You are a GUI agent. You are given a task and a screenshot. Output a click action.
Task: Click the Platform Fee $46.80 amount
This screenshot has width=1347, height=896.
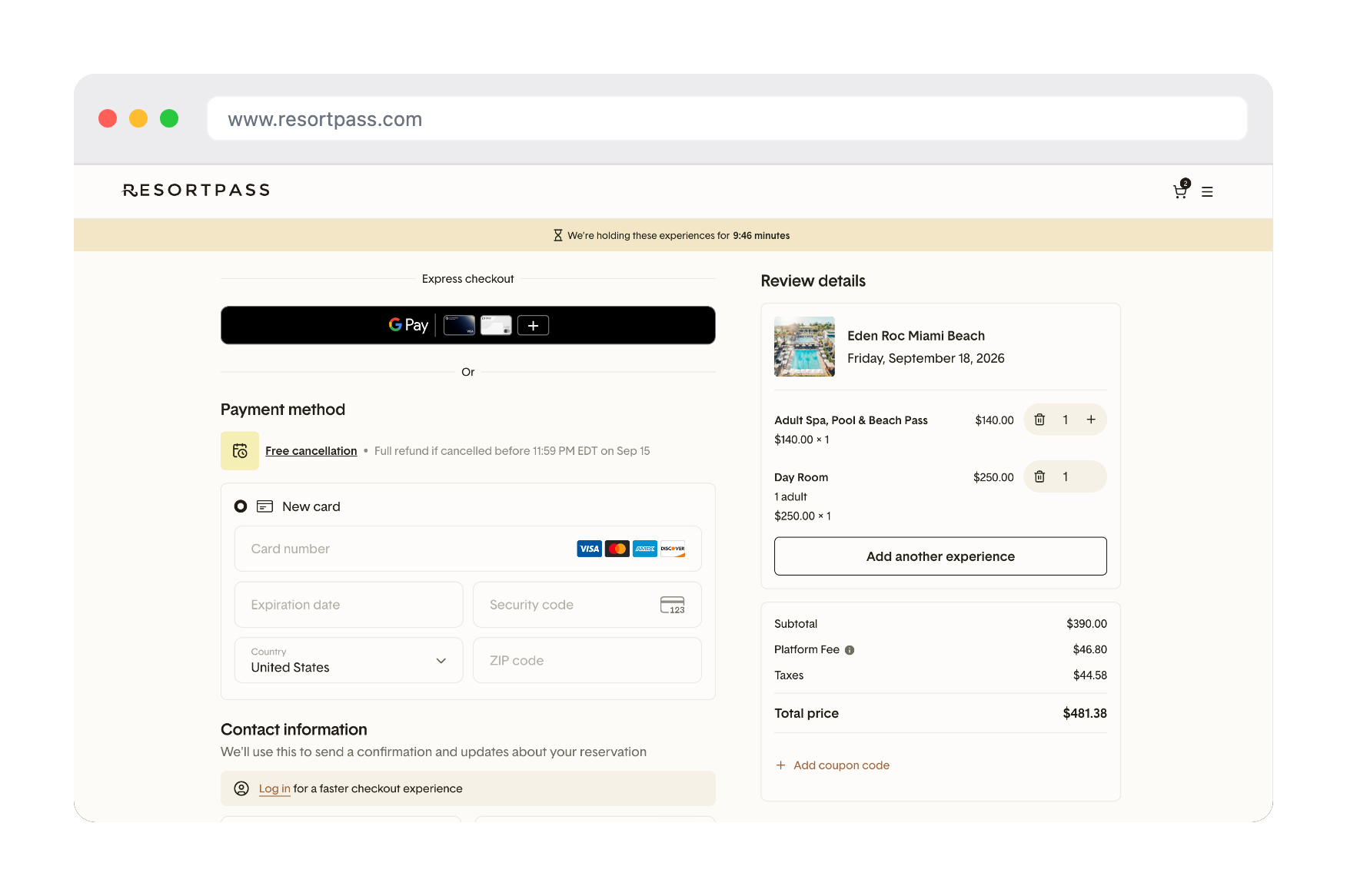(x=1090, y=649)
